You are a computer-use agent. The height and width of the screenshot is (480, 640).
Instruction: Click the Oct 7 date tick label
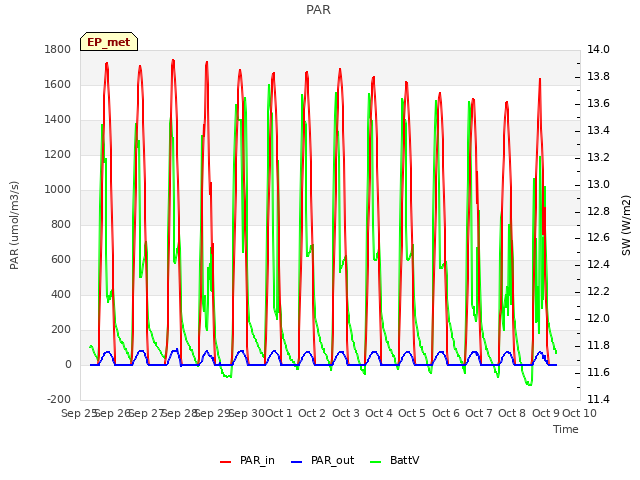pyautogui.click(x=479, y=413)
